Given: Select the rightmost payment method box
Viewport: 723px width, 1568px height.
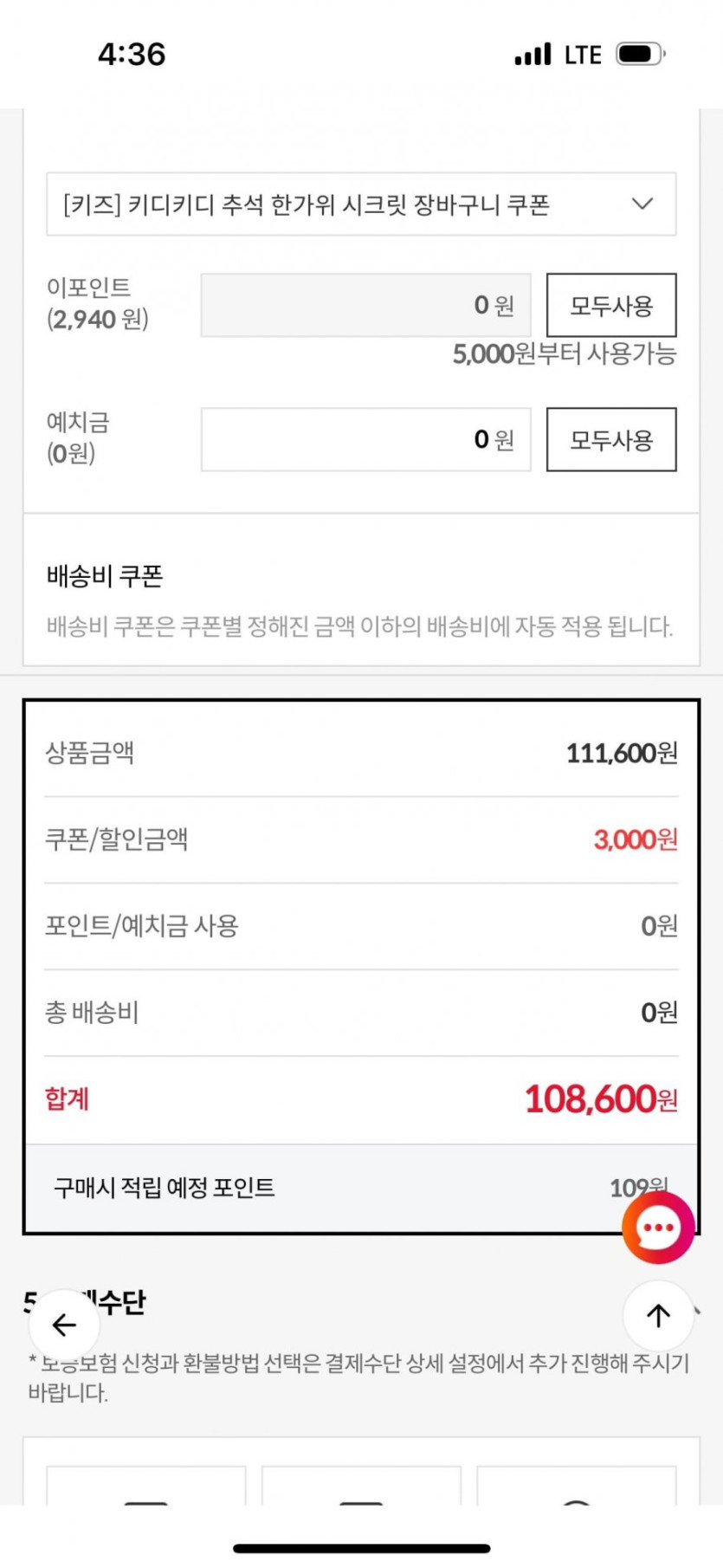Looking at the screenshot, I should 576,1487.
